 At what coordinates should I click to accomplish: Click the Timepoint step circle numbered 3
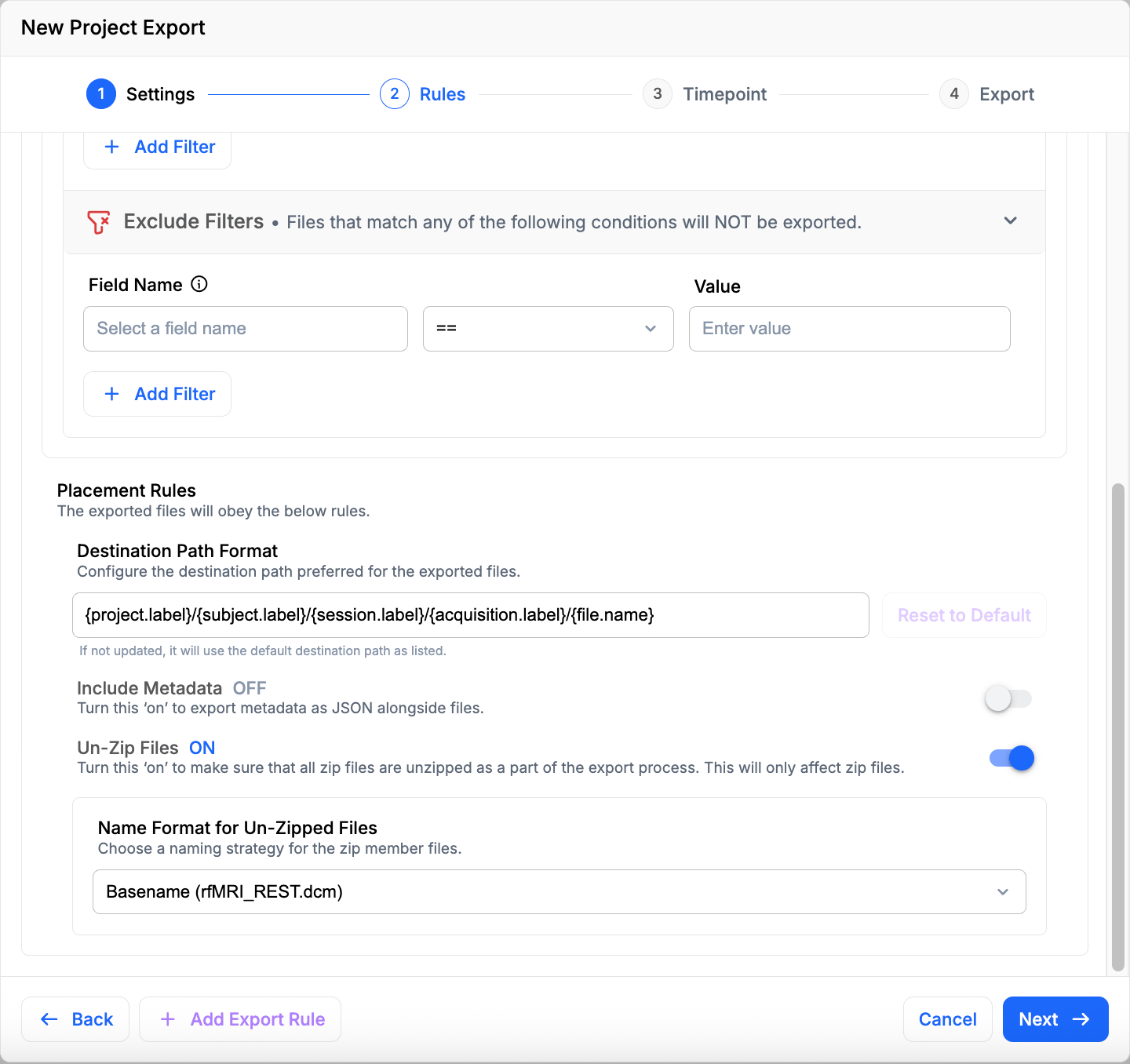658,93
